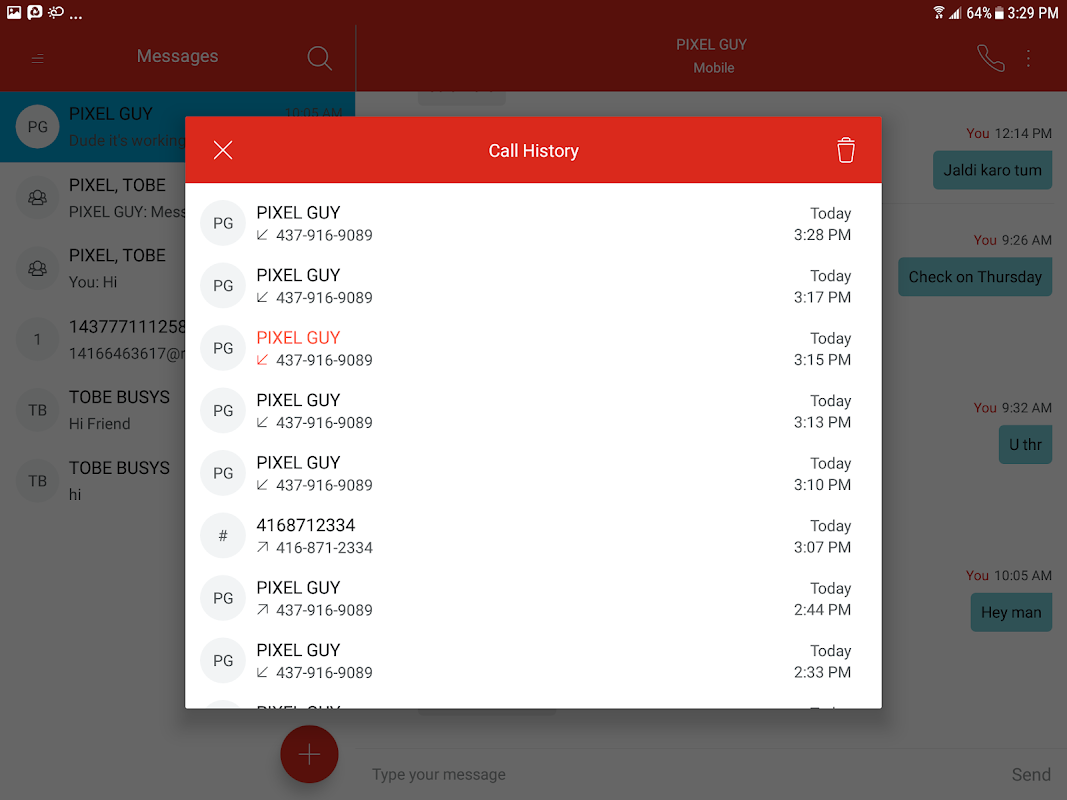This screenshot has height=800, width=1067.
Task: Open hamburger menu in Messages panel
Action: pyautogui.click(x=37, y=59)
